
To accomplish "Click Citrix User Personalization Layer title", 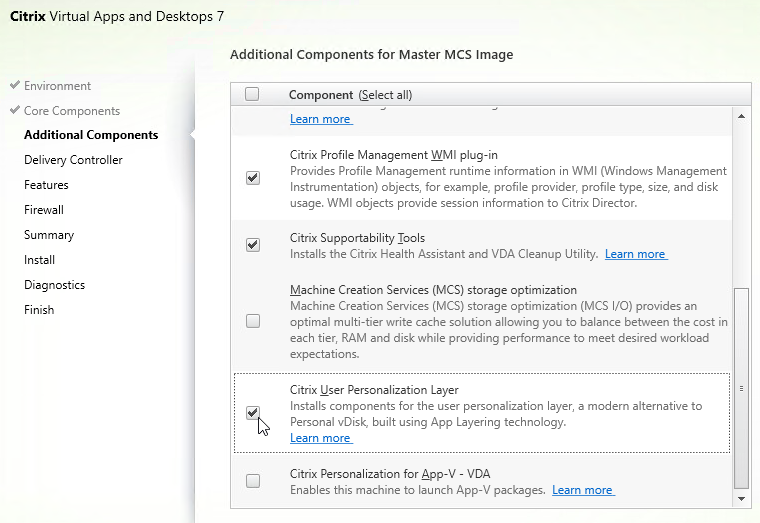I will [x=374, y=390].
